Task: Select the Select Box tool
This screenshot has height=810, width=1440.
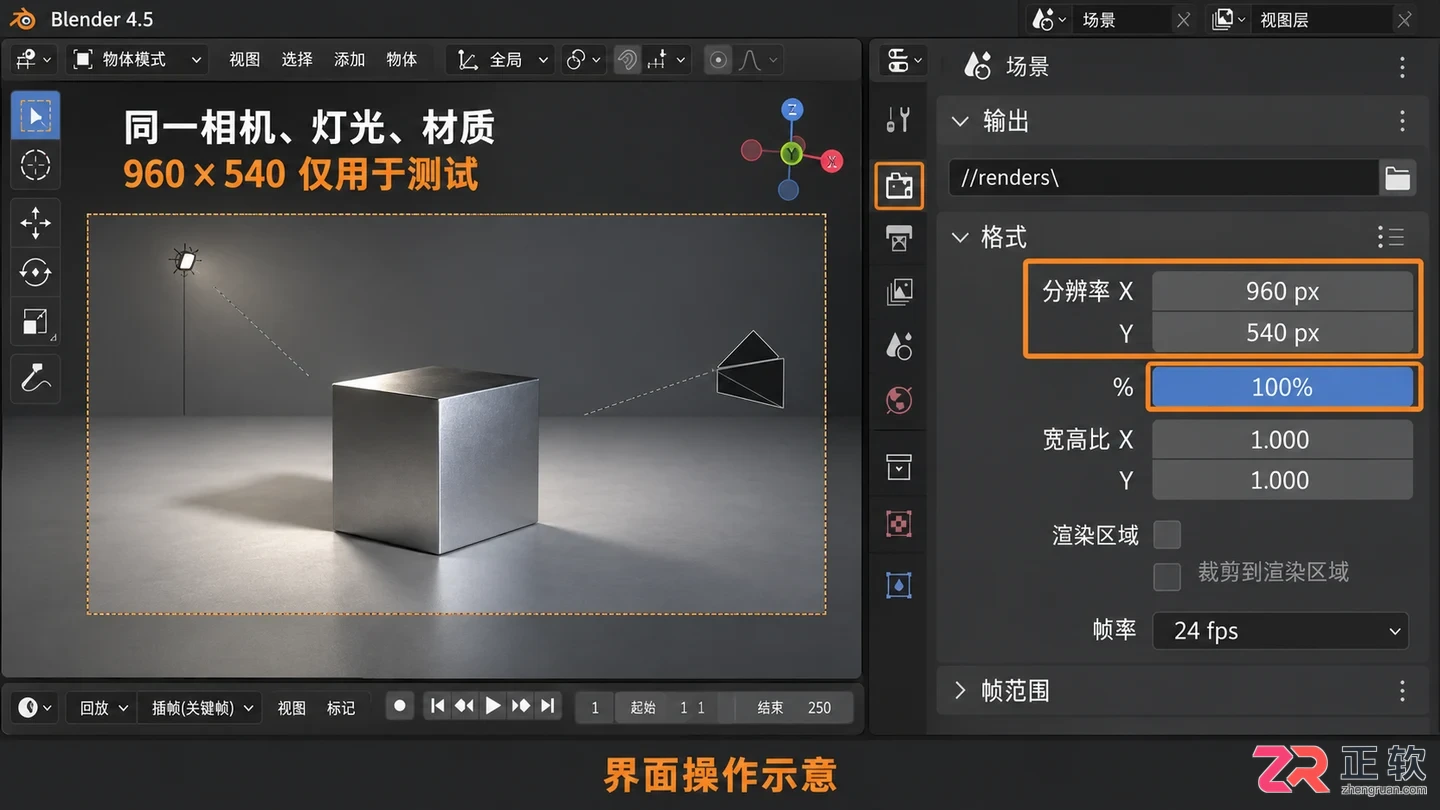Action: [x=36, y=116]
